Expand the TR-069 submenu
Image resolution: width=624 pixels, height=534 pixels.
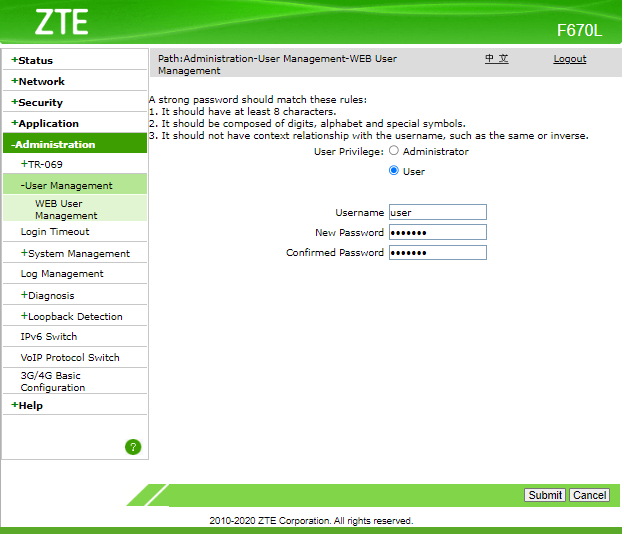[45, 164]
